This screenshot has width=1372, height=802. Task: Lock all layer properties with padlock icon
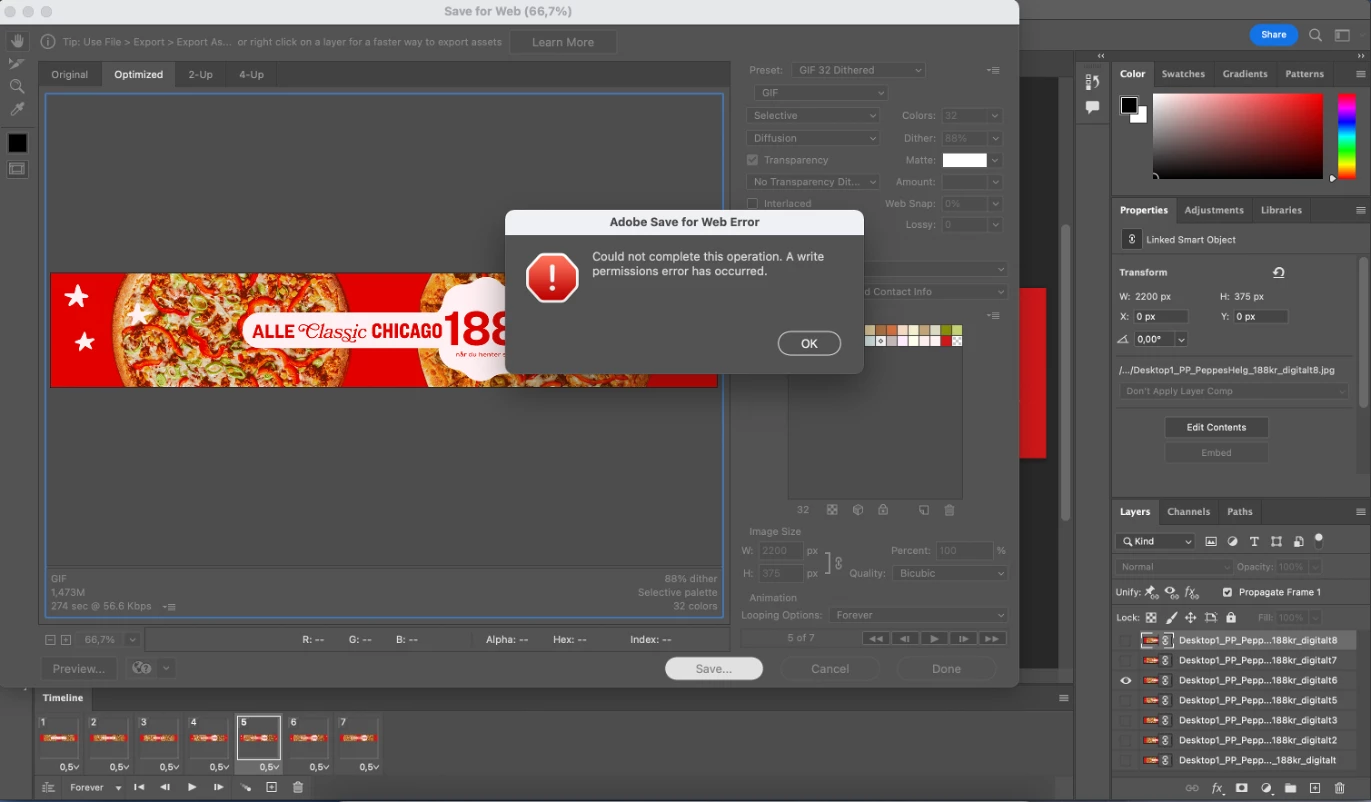1231,618
